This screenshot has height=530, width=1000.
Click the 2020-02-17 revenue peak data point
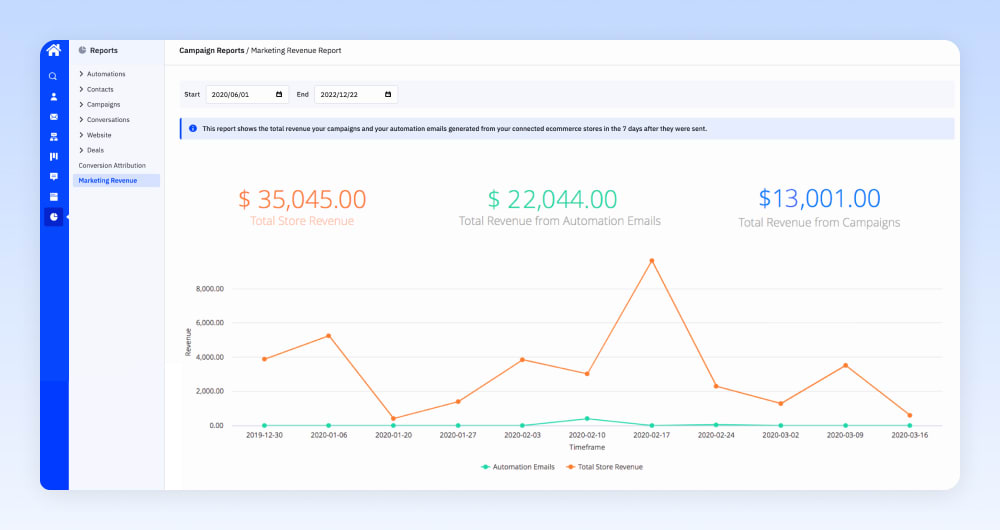pyautogui.click(x=652, y=261)
